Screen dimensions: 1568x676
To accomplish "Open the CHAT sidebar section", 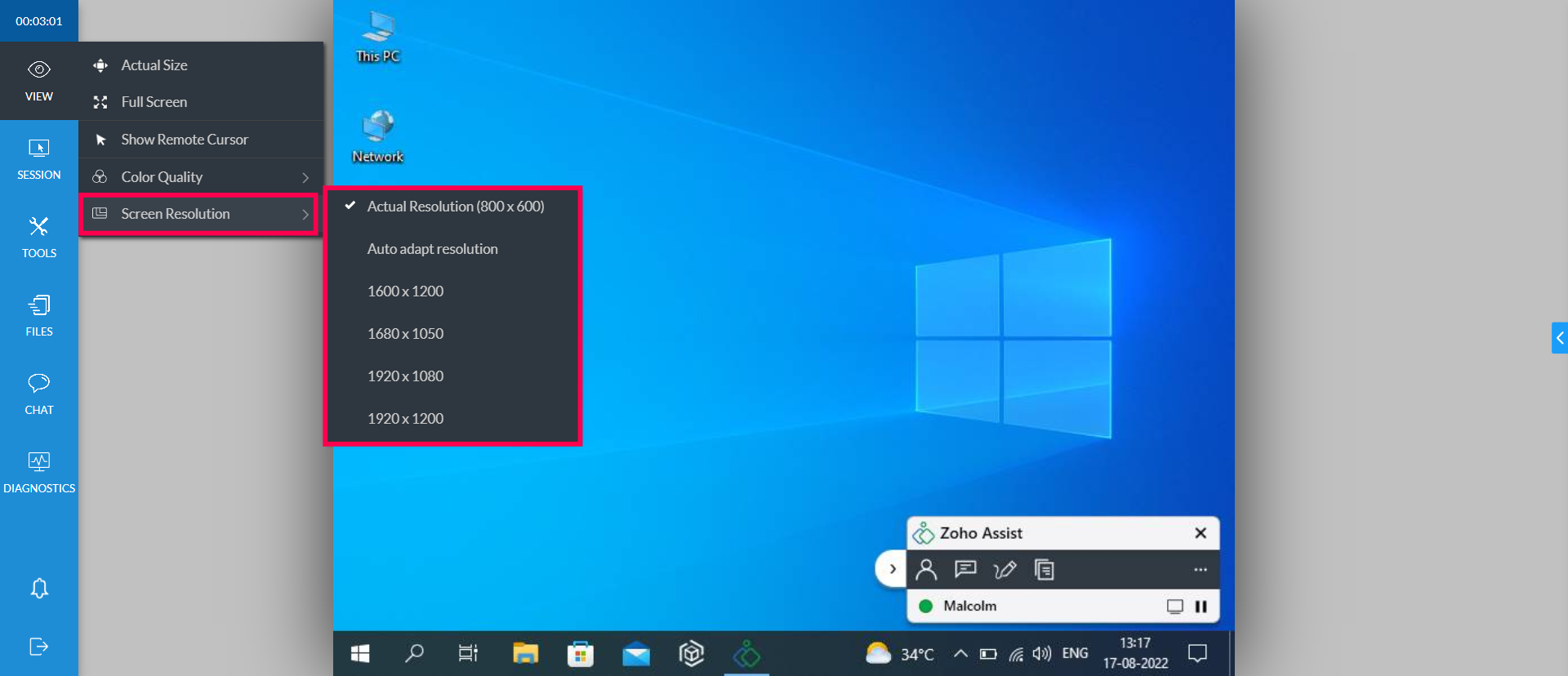I will (x=39, y=394).
